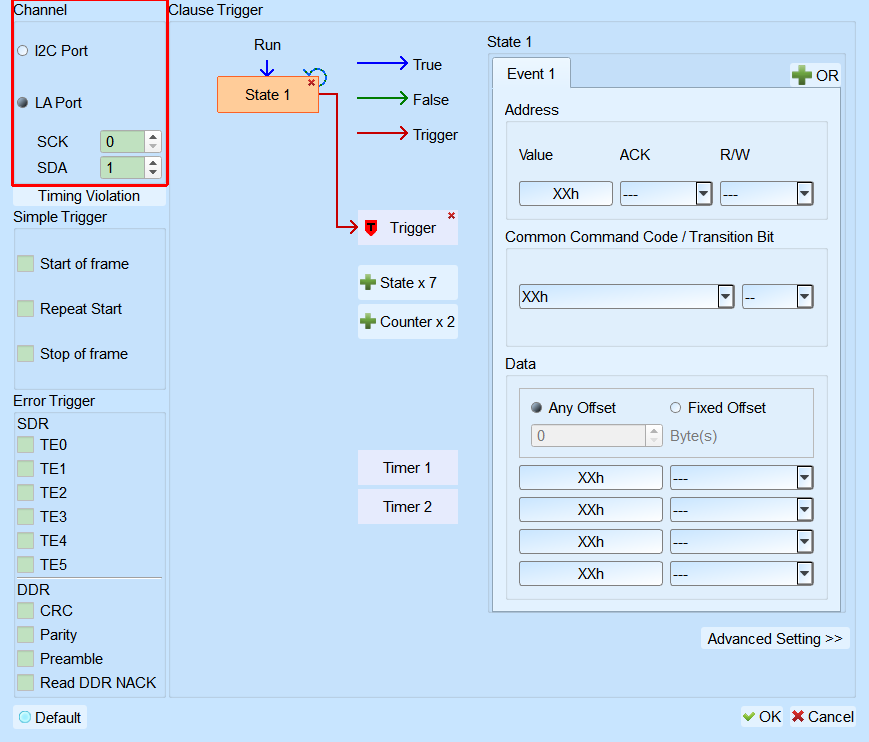This screenshot has width=869, height=742.
Task: Open the second Data row dropdown
Action: 742,510
